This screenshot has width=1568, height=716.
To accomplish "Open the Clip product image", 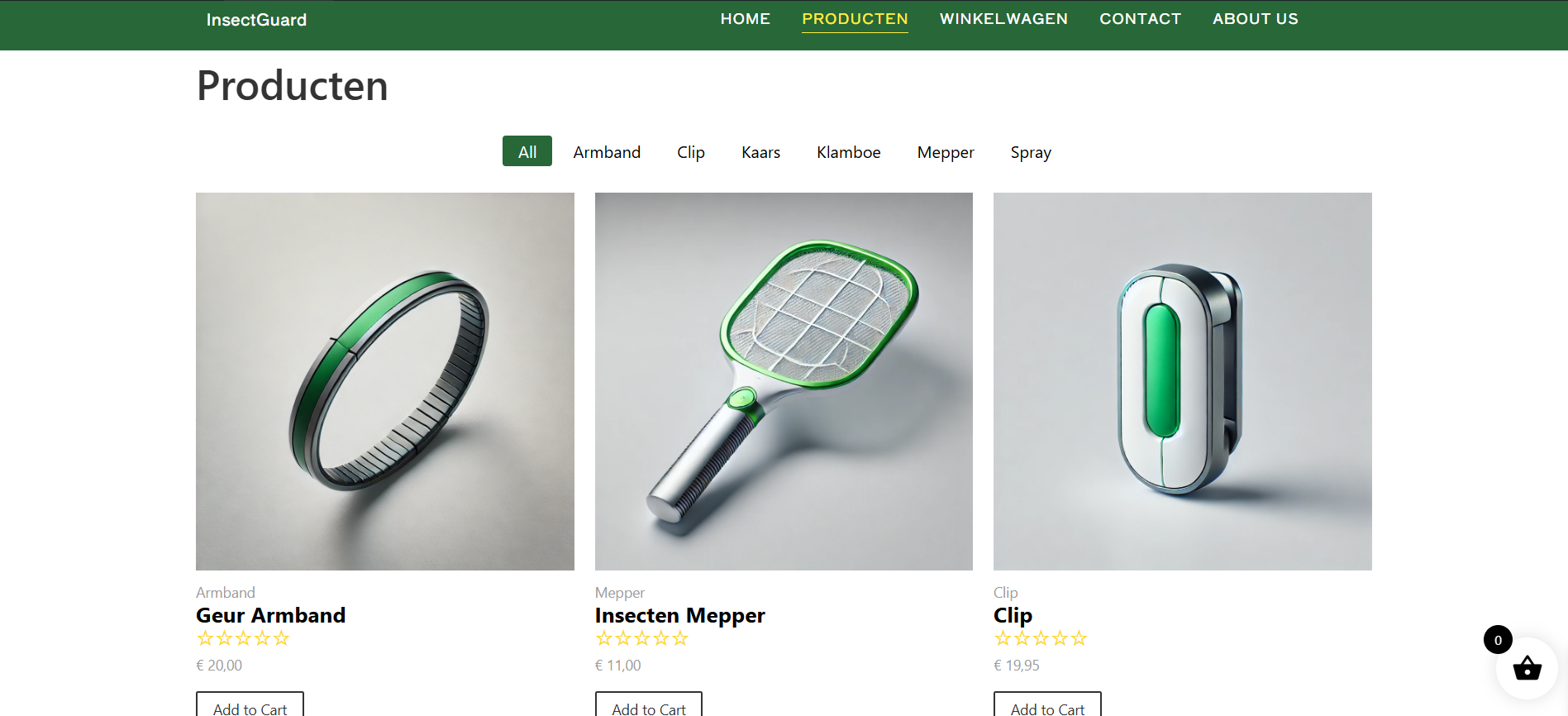I will tap(1182, 381).
